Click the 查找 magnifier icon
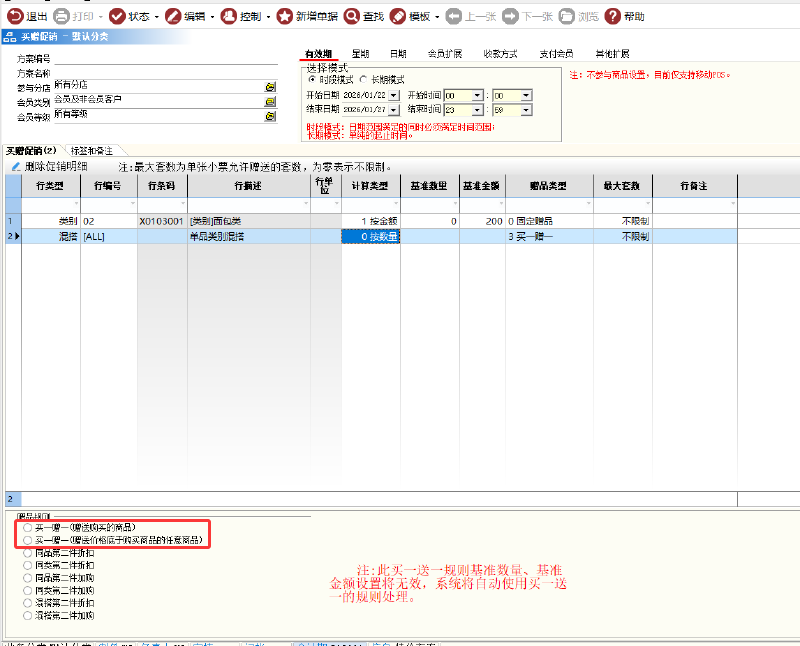The width and height of the screenshot is (800, 646). 352,16
